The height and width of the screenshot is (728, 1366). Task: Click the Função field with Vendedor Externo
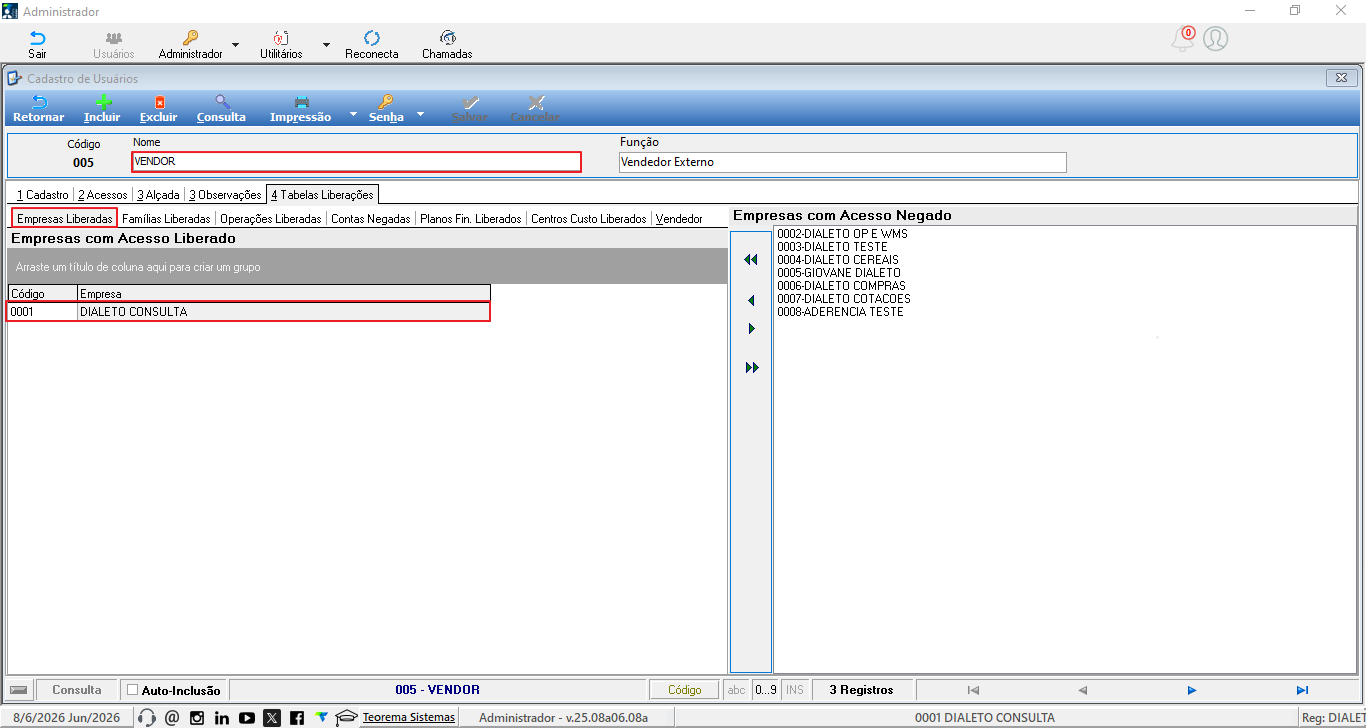tap(843, 162)
